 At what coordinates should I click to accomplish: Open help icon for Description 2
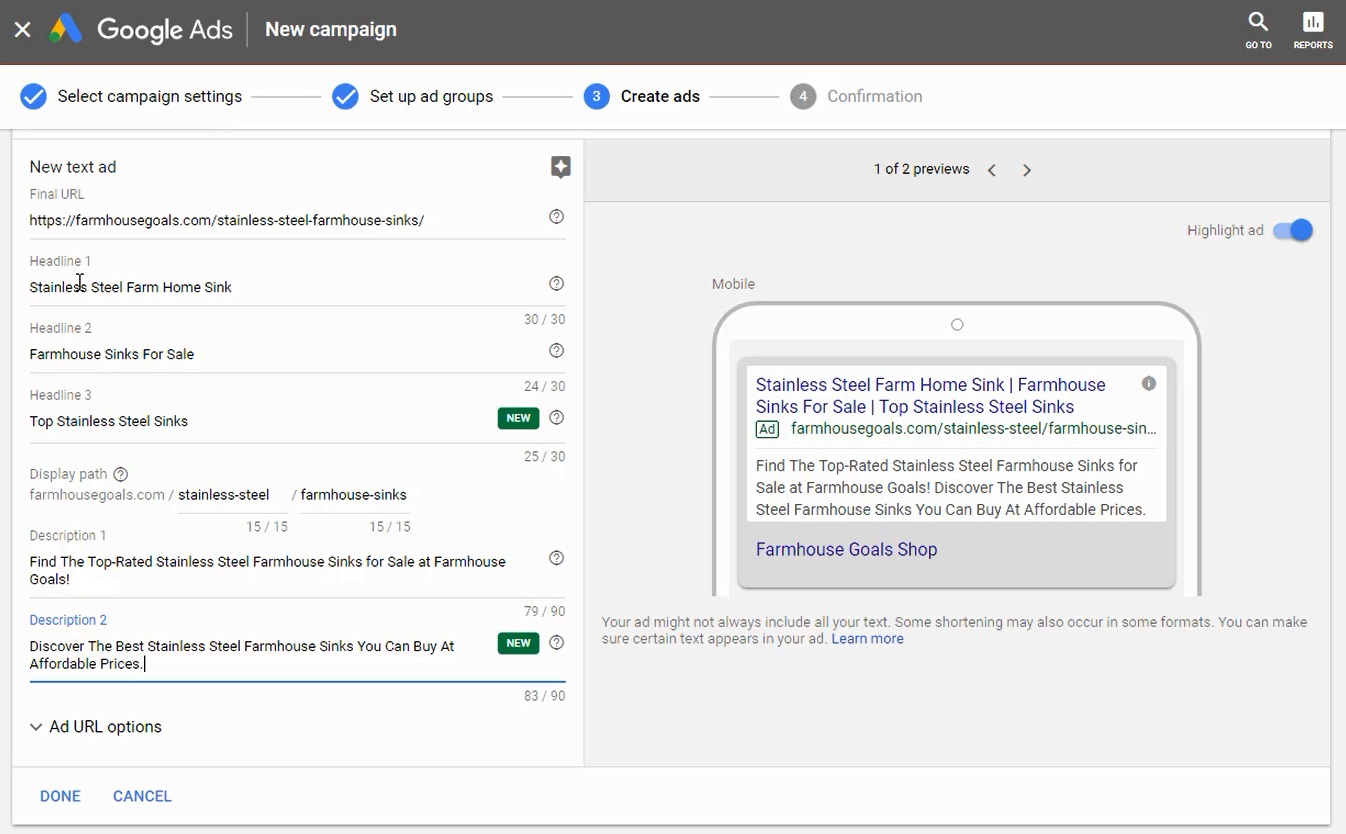[557, 643]
